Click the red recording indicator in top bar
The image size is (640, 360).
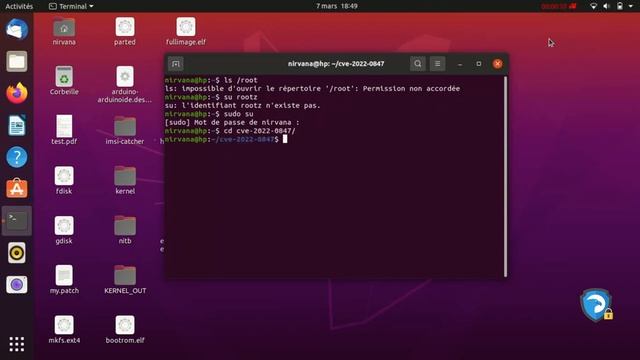coord(559,6)
